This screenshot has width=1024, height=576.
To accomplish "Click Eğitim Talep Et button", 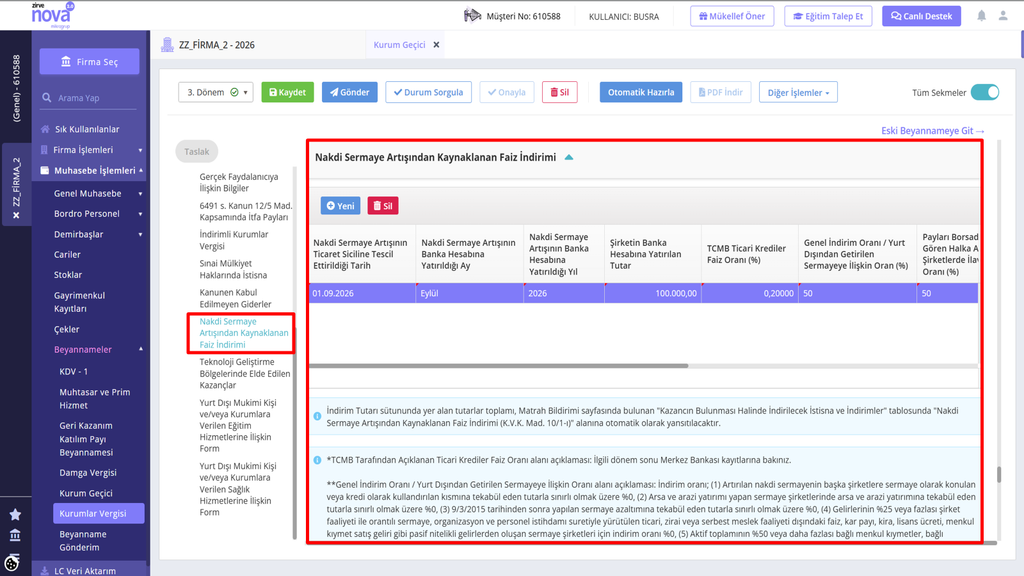I will click(828, 16).
